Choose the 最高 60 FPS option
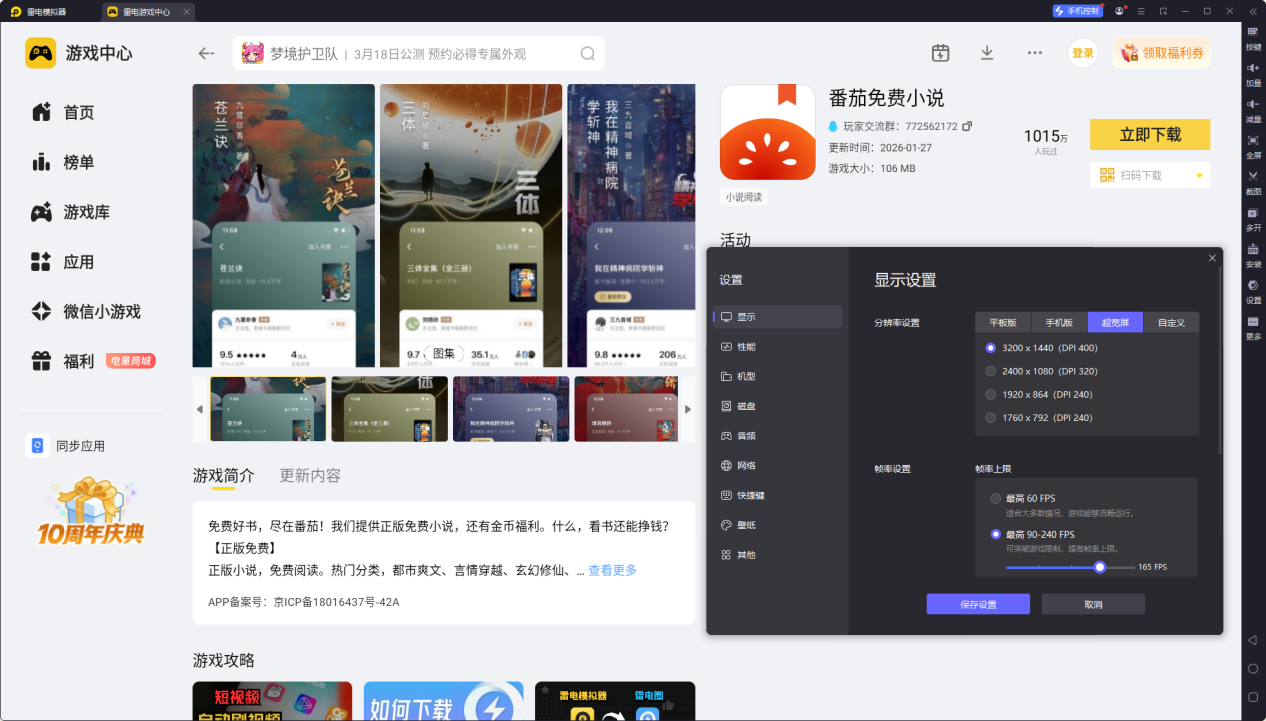1266x721 pixels. click(995, 498)
